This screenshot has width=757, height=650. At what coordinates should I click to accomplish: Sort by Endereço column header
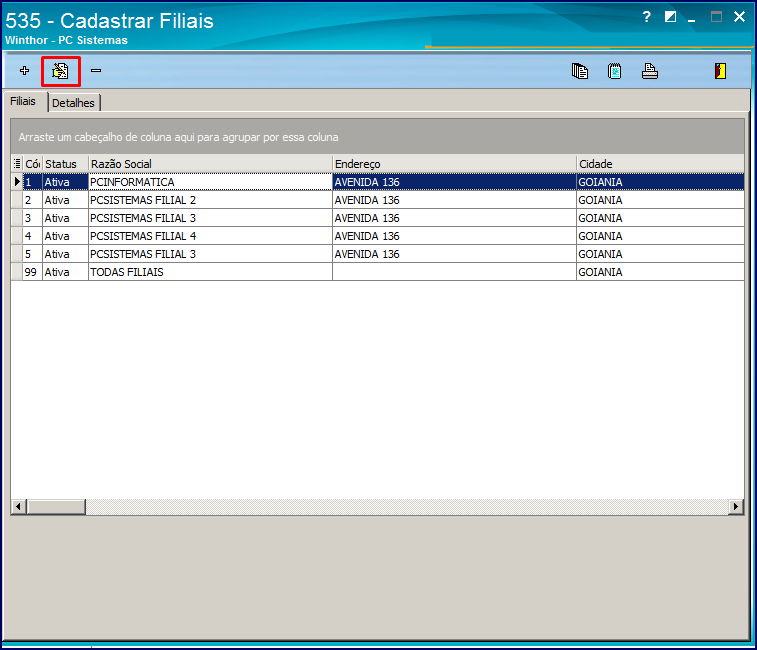point(454,164)
